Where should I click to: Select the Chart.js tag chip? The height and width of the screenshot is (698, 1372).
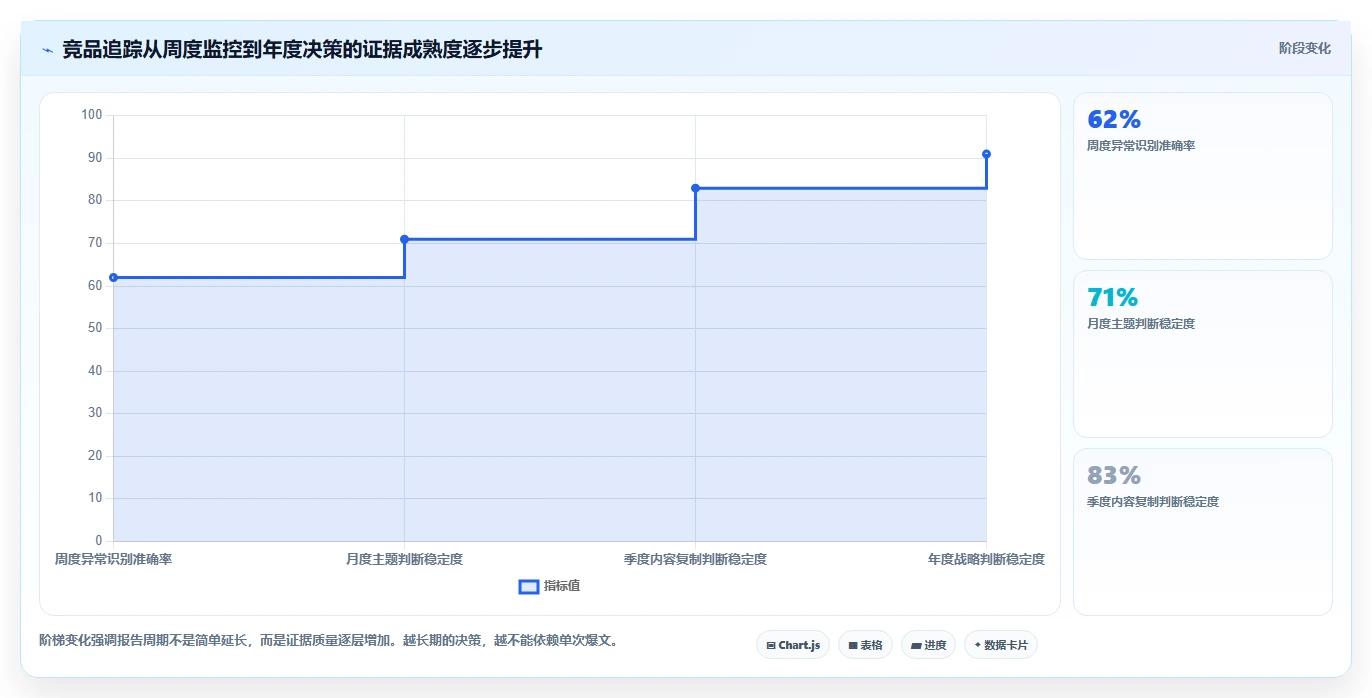click(793, 645)
